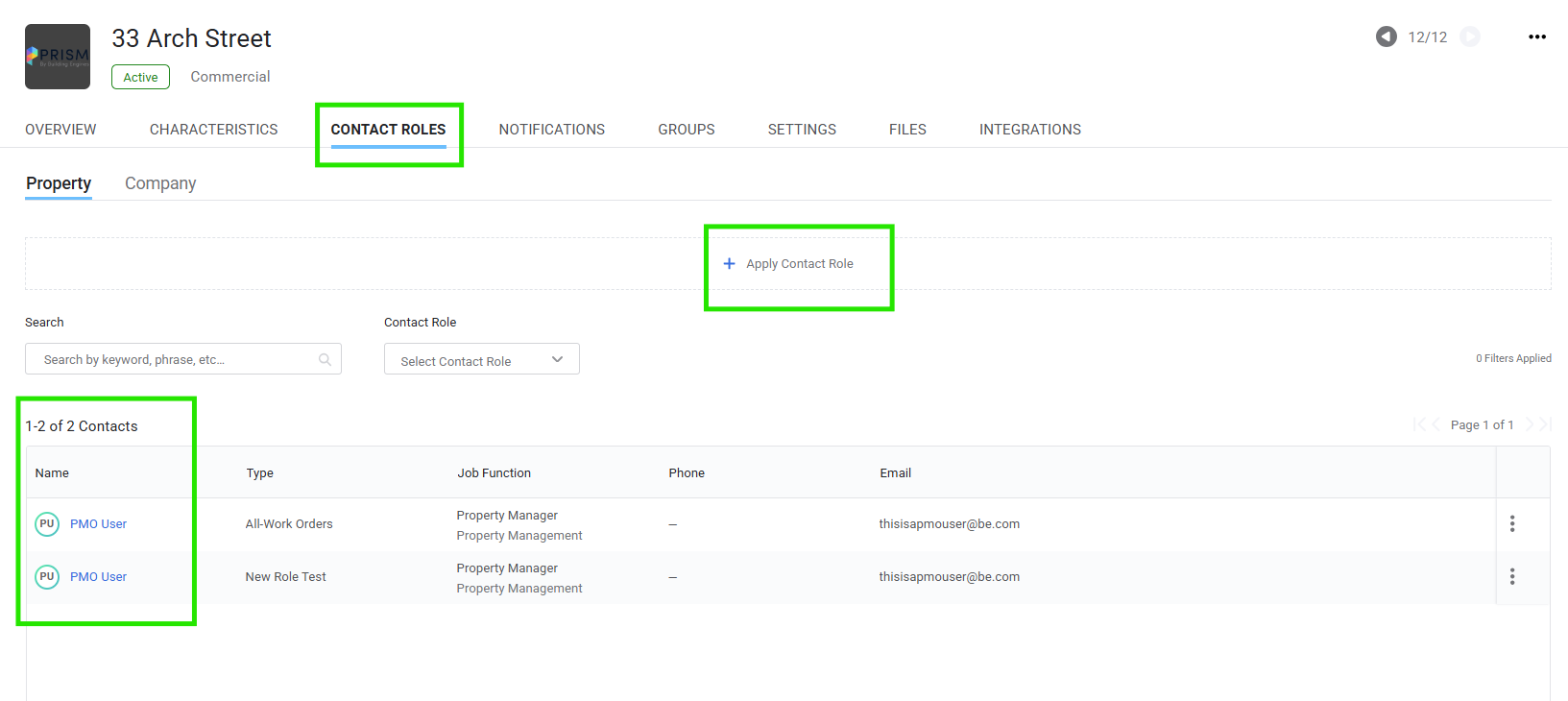
Task: Click the New Role Test type cell
Action: [x=286, y=576]
